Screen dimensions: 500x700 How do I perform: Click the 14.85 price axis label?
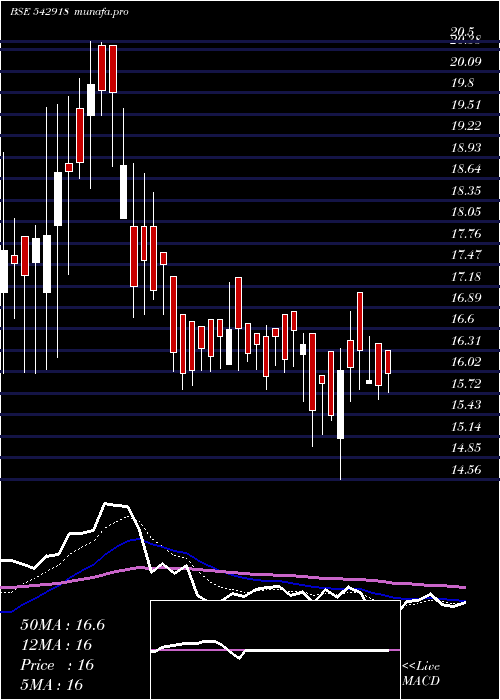tap(466, 448)
